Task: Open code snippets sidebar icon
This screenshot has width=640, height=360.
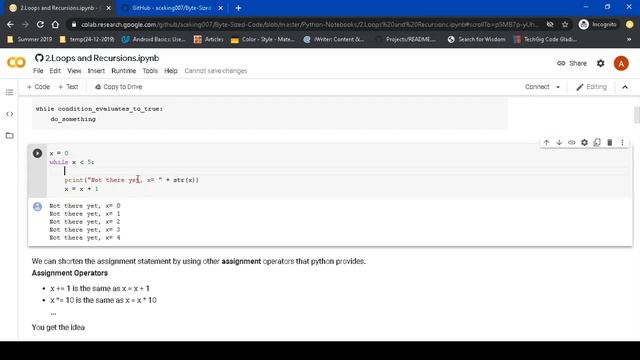Action: pyautogui.click(x=9, y=114)
